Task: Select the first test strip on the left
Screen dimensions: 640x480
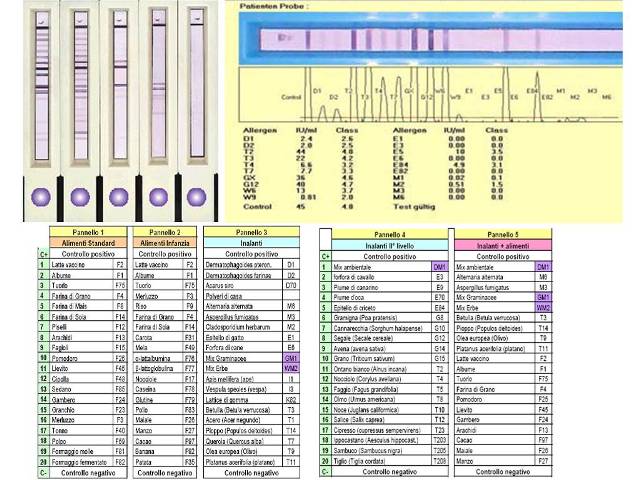Action: click(41, 86)
